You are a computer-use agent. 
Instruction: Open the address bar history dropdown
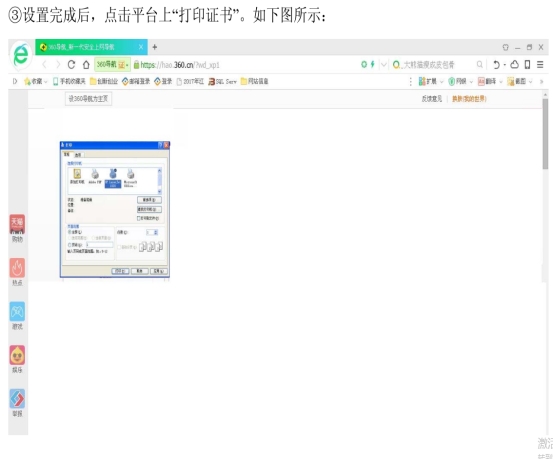[383, 65]
